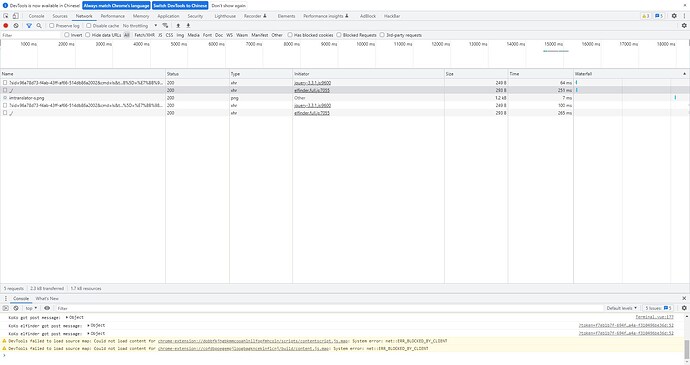Stop recording network log
690x365 pixels.
point(6,26)
